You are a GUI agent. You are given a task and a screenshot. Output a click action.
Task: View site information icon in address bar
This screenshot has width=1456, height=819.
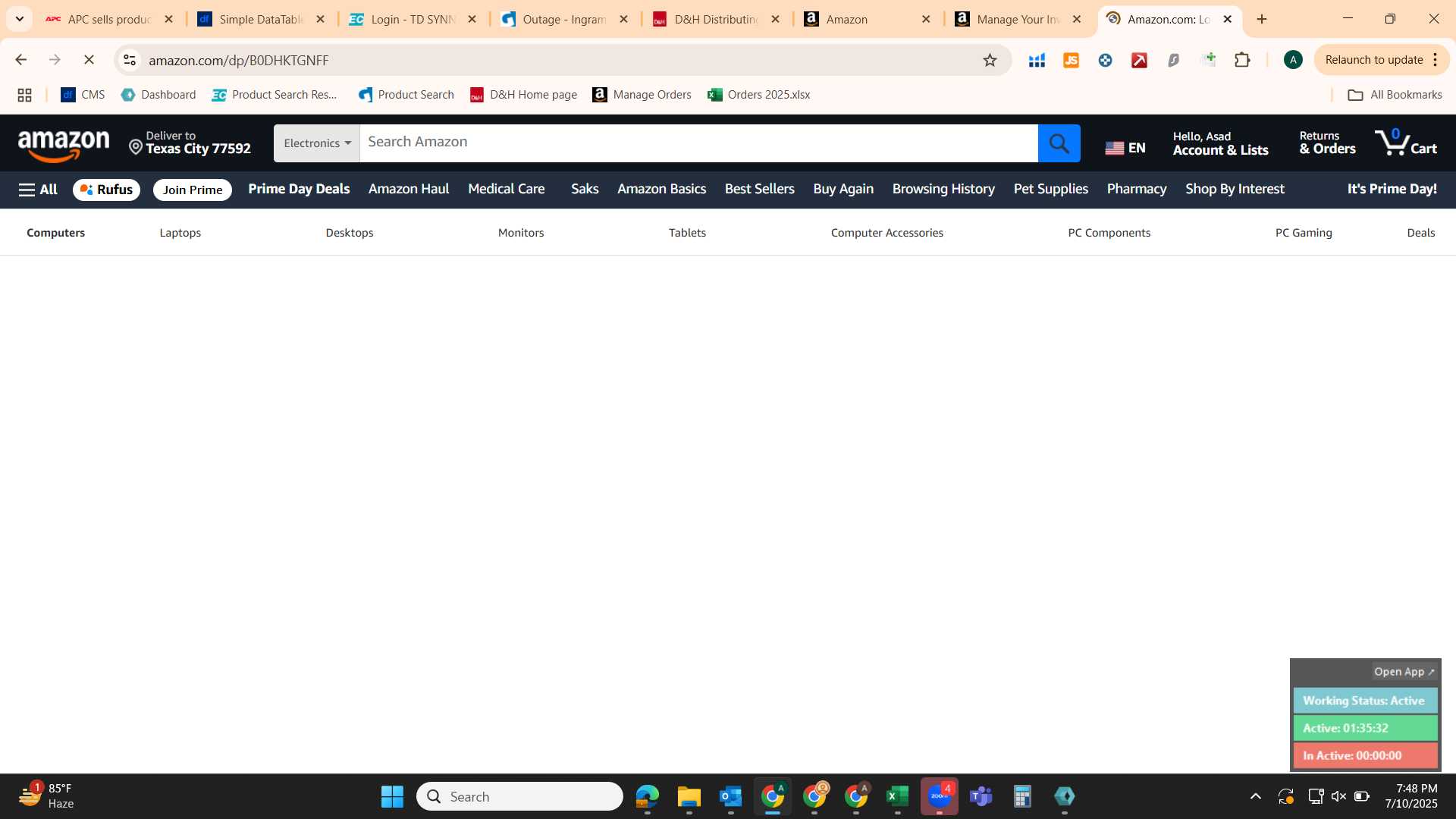coord(130,60)
